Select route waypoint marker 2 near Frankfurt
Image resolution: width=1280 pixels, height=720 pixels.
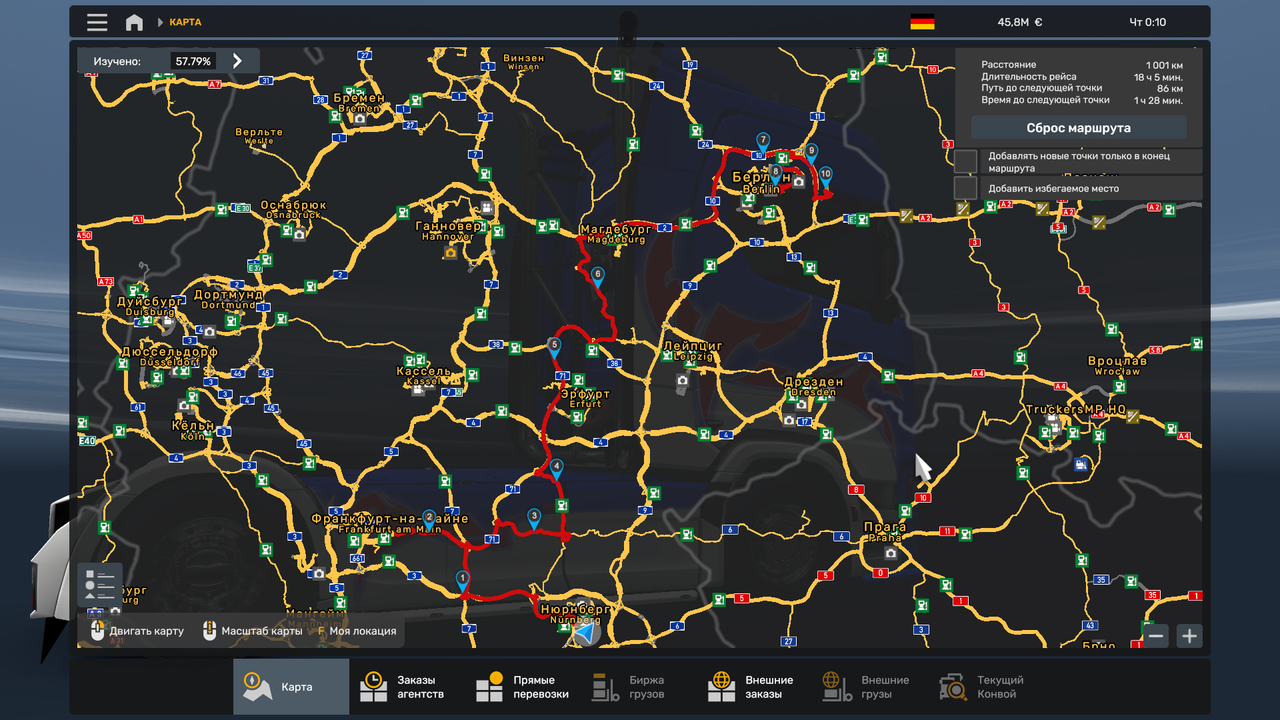[x=429, y=519]
